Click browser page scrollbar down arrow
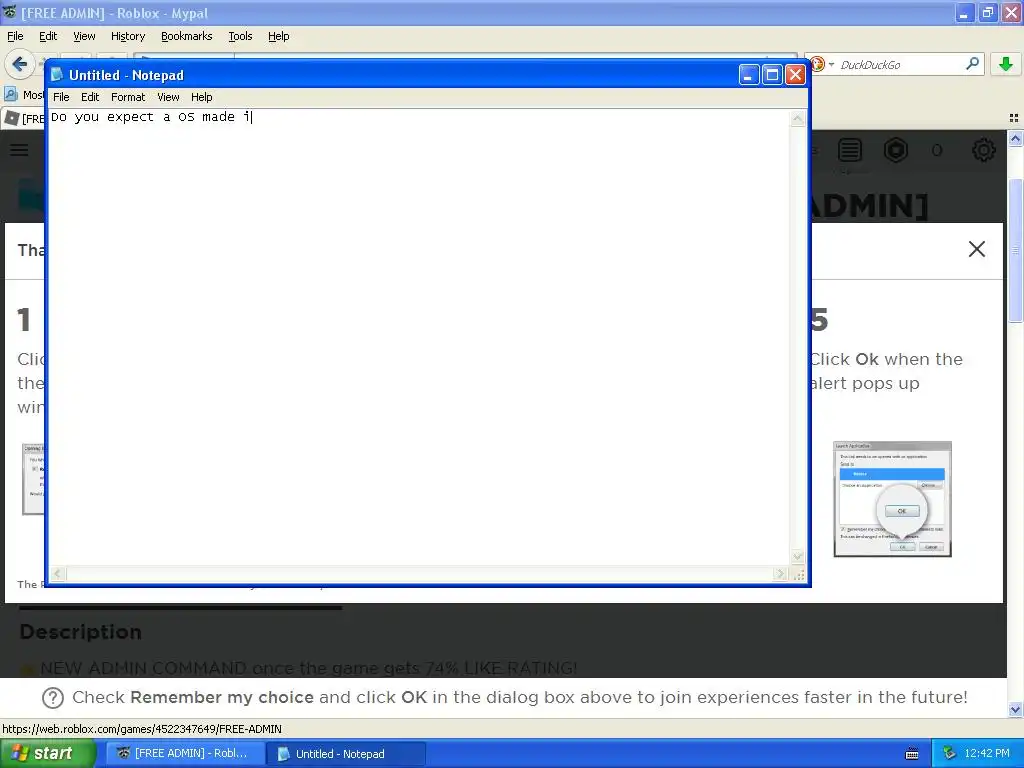The image size is (1024, 768). 1015,709
